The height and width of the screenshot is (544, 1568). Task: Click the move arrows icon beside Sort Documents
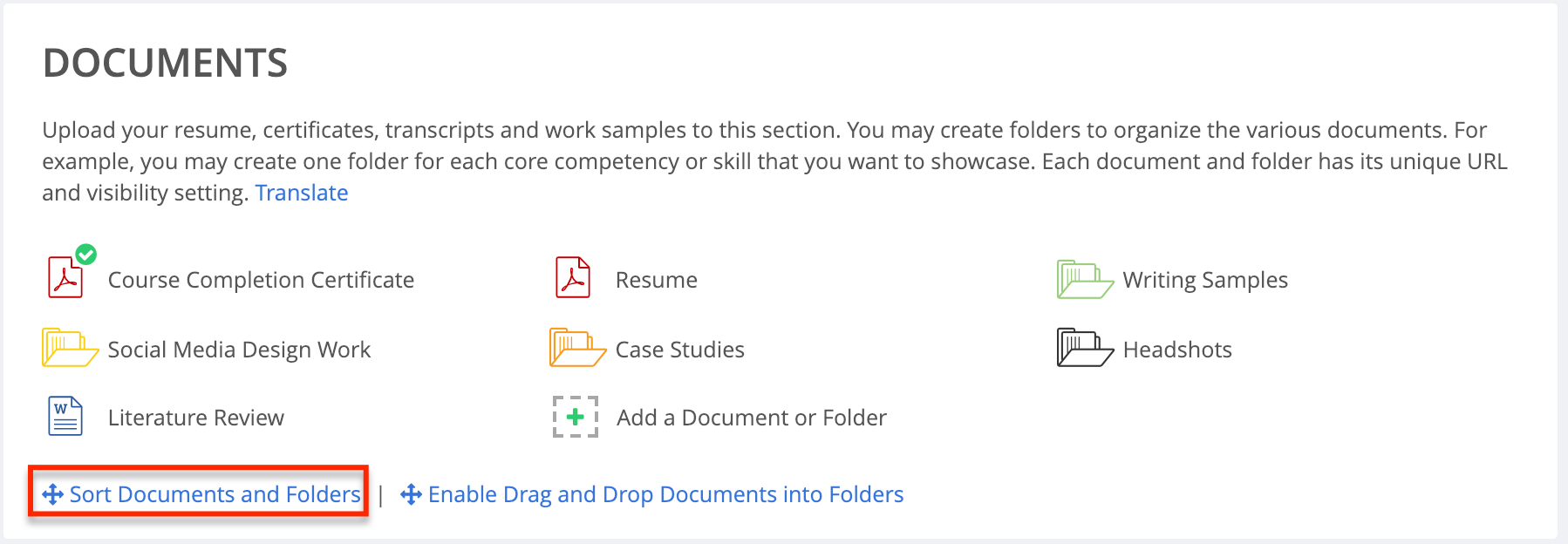point(52,494)
